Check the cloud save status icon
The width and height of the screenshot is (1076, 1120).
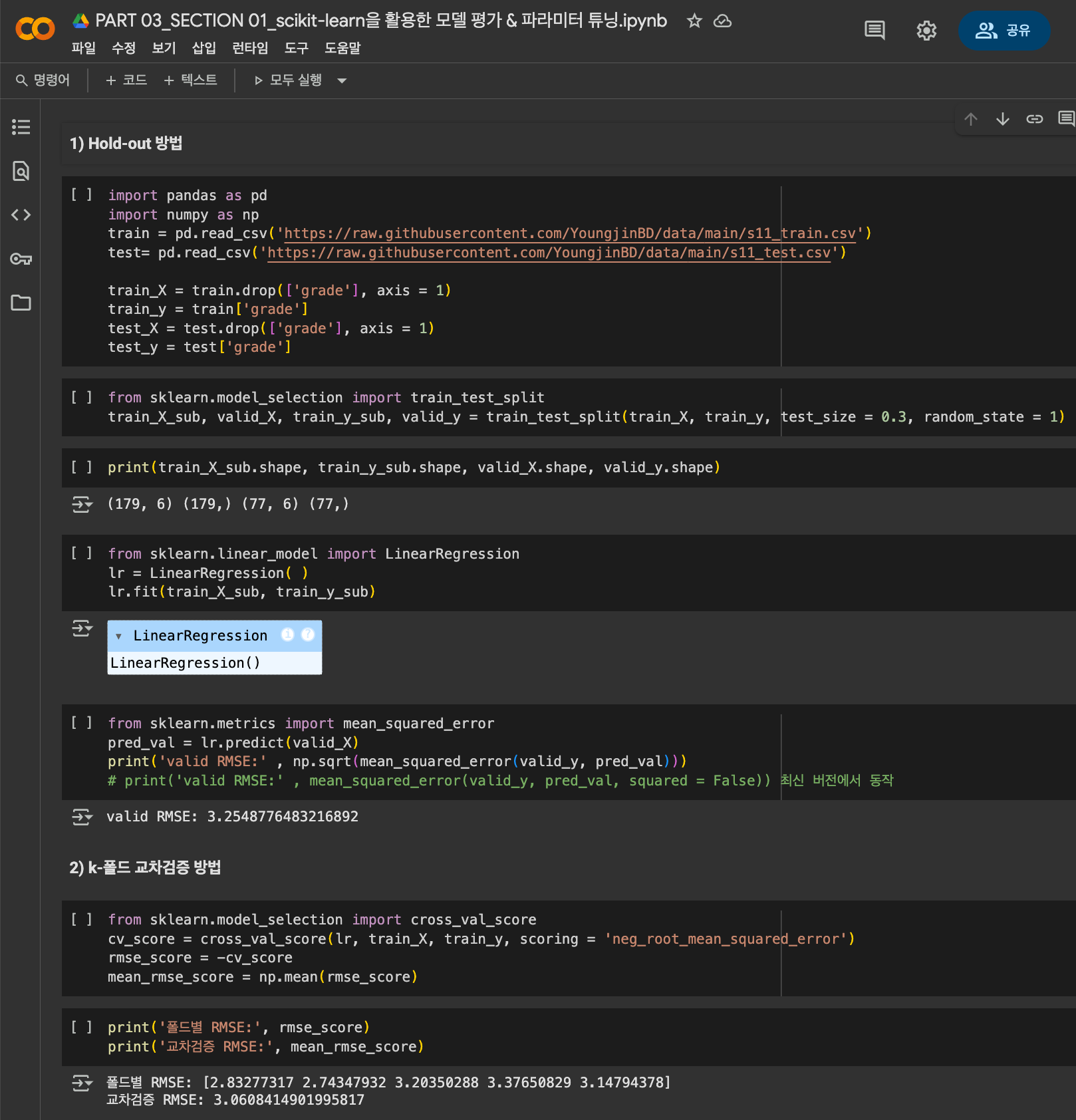pyautogui.click(x=722, y=21)
